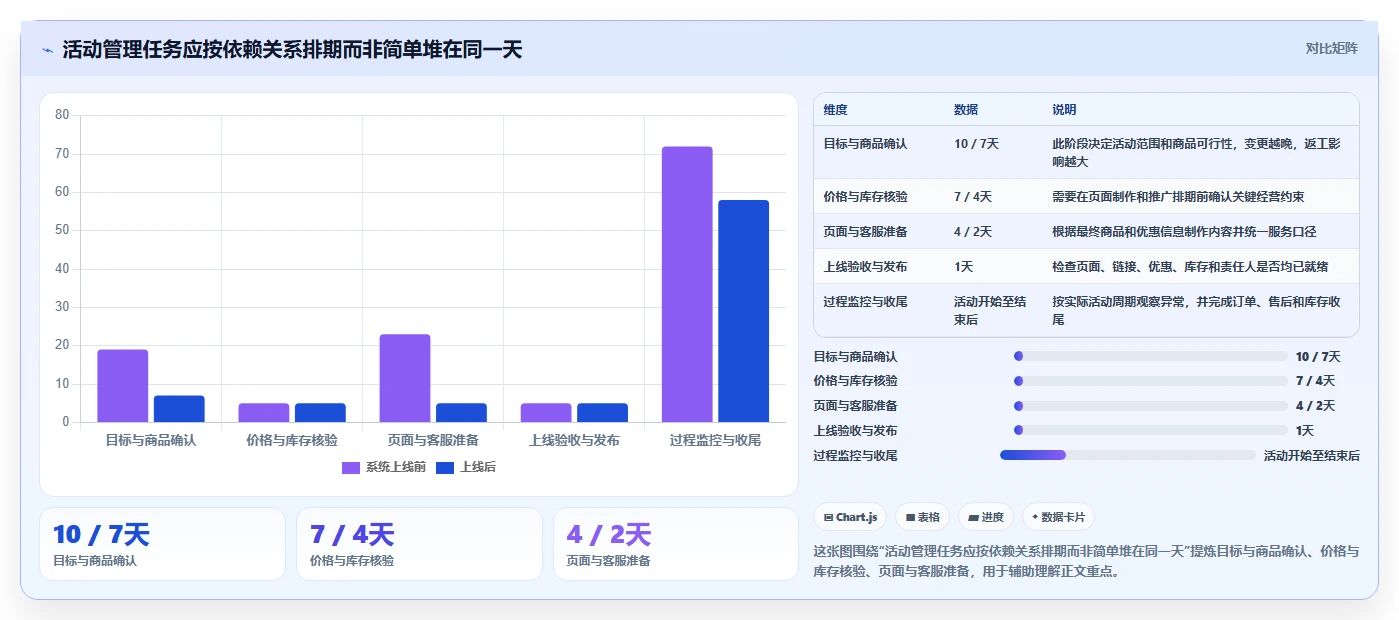Screen dimensions: 1399x620
Task: Click 过程监控与收尾 in the table's dimension column
Action: click(865, 302)
